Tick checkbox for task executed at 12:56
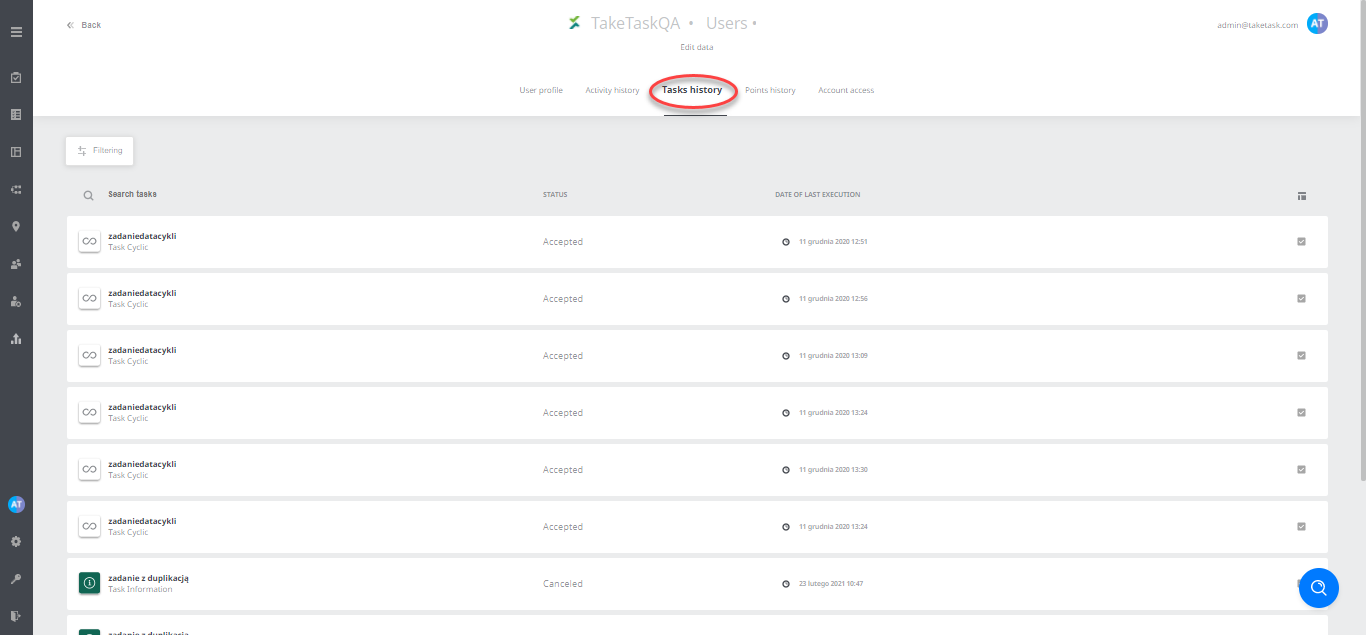 (1301, 298)
